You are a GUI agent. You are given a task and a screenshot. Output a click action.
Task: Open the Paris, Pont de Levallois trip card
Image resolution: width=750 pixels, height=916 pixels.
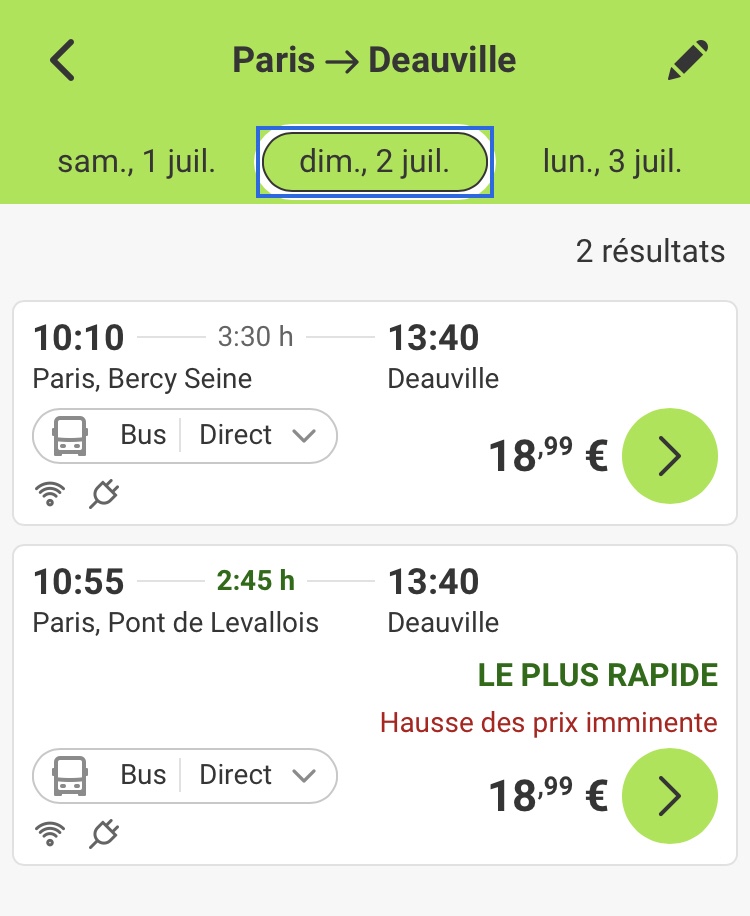point(176,623)
